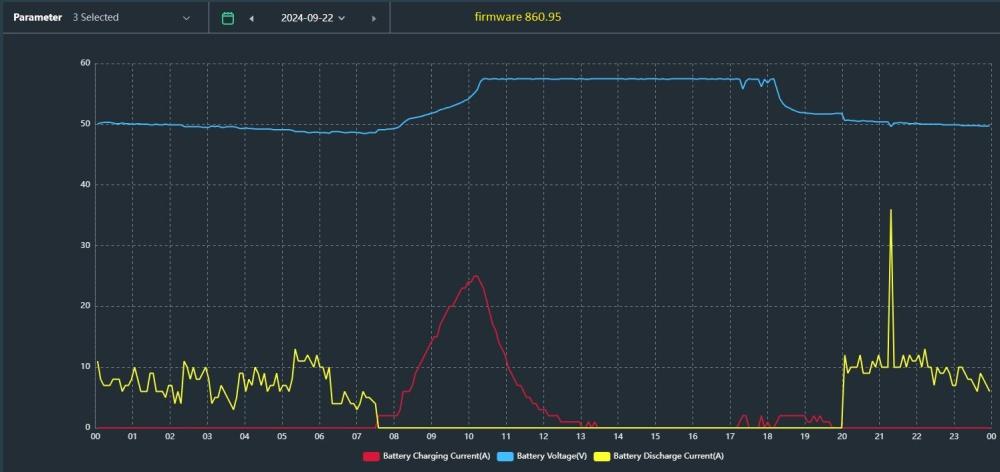Expand the Parameter '3 Selected' dropdown
Image resolution: width=1000 pixels, height=472 pixels.
pyautogui.click(x=131, y=18)
